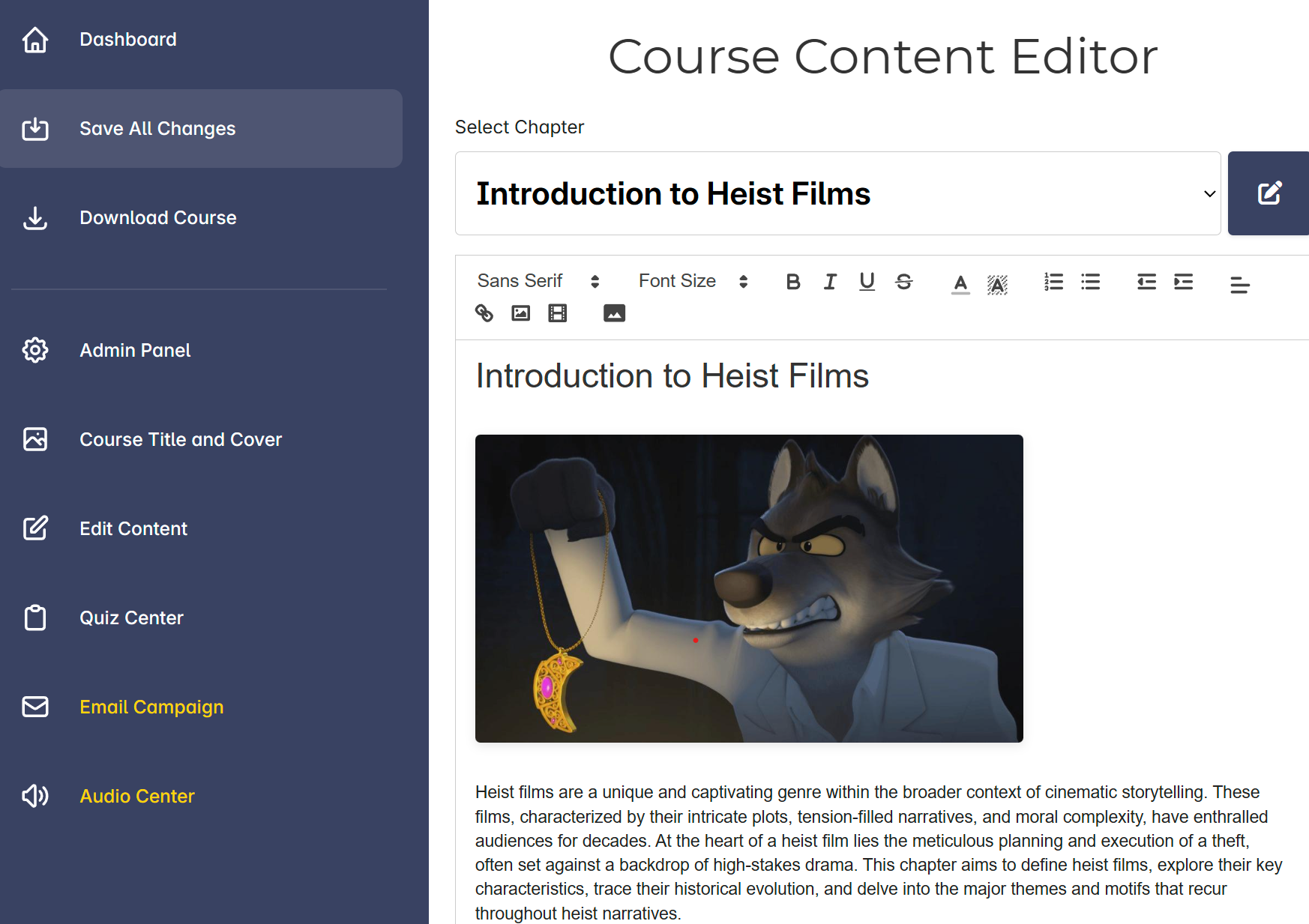
Task: Click the solid picture icon in the toolbar
Action: coord(614,313)
